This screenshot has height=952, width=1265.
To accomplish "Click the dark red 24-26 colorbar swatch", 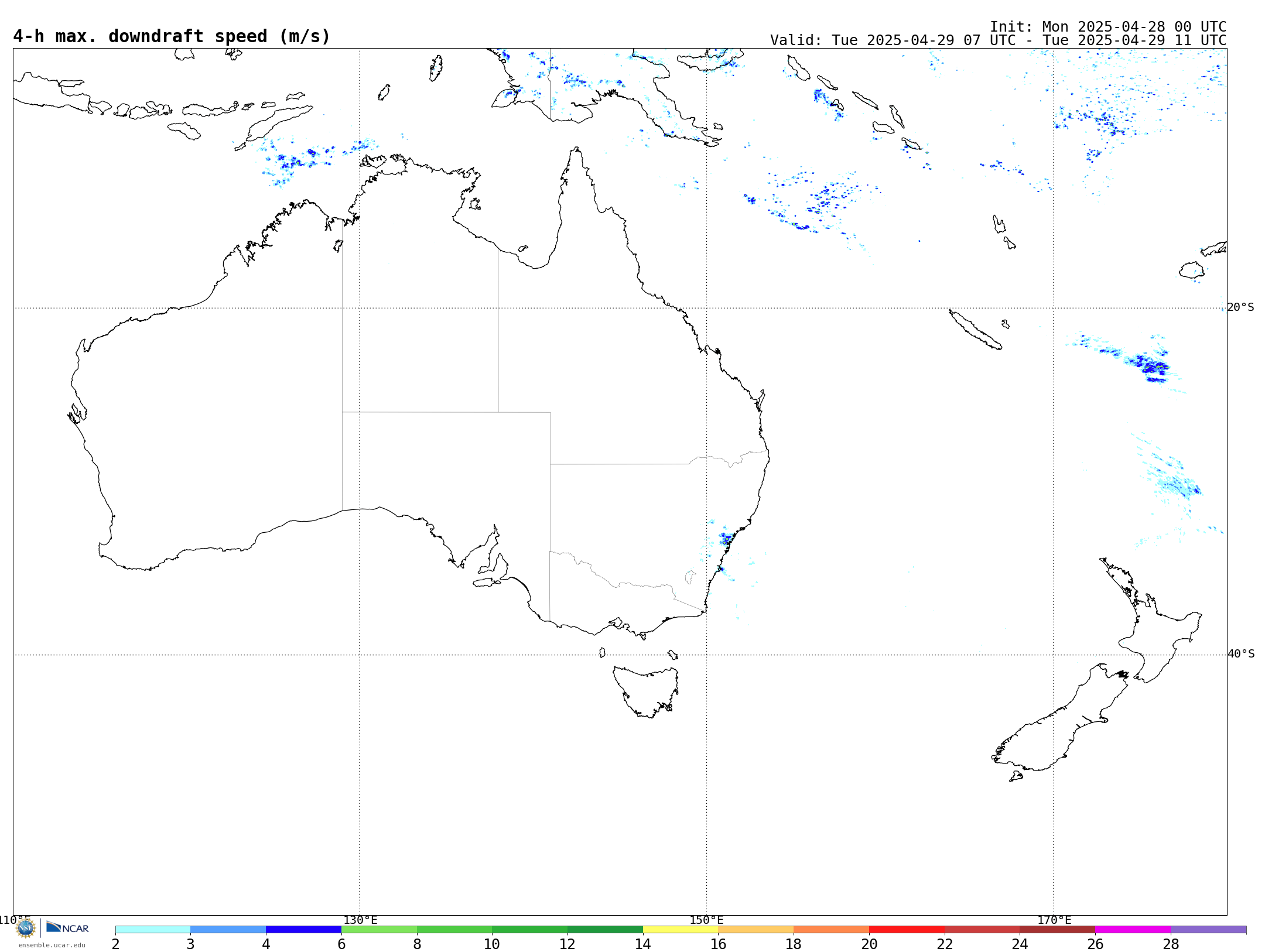I will pos(1057,930).
